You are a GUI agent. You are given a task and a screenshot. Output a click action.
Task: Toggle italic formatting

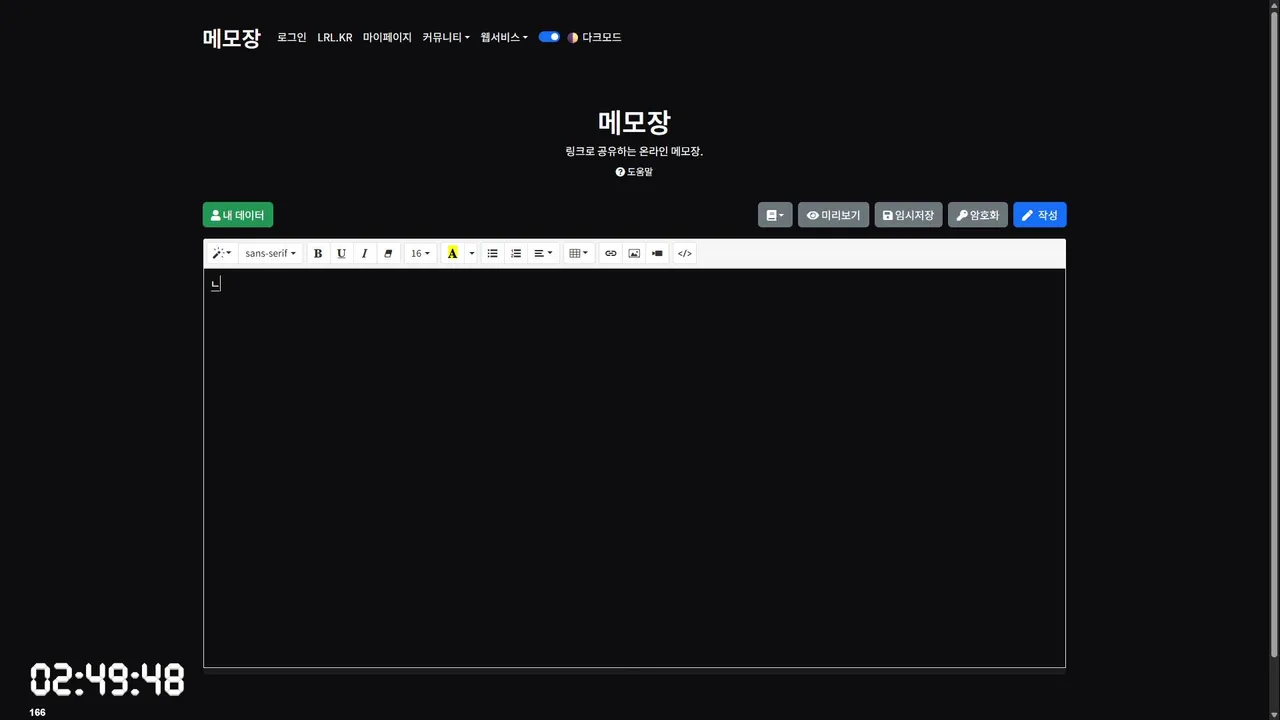(x=364, y=254)
